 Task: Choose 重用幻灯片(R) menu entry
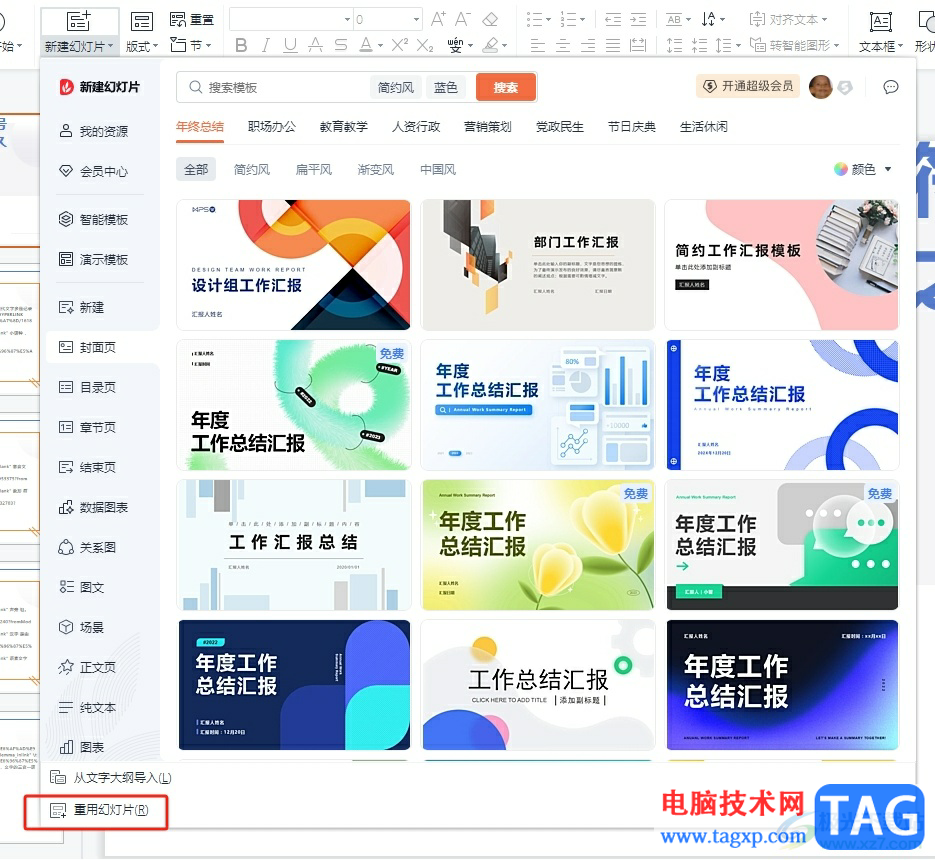point(99,810)
